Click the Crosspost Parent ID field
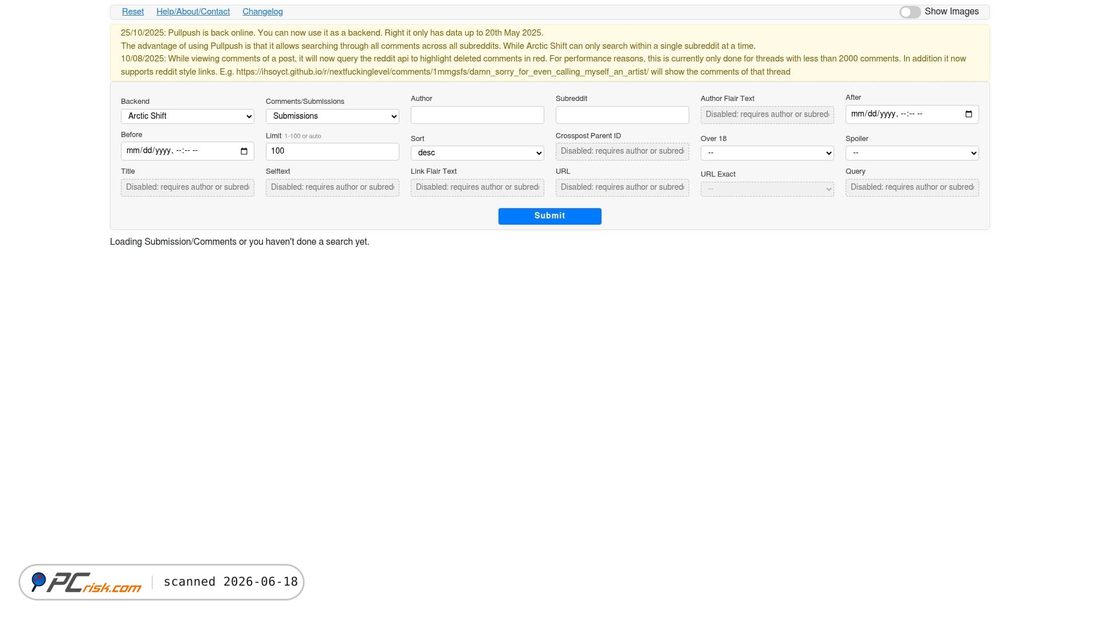Screen dimensions: 1100x619 click(622, 151)
